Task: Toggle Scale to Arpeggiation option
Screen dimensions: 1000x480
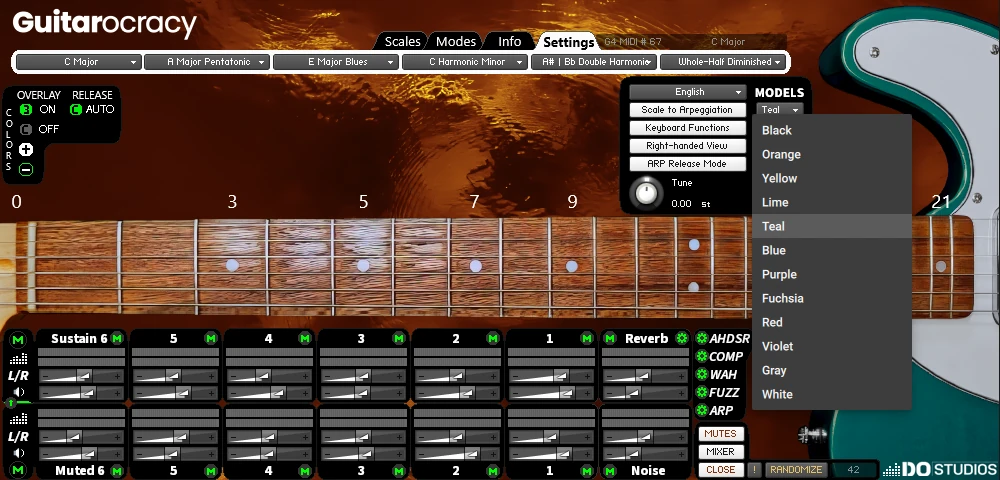Action: click(687, 110)
